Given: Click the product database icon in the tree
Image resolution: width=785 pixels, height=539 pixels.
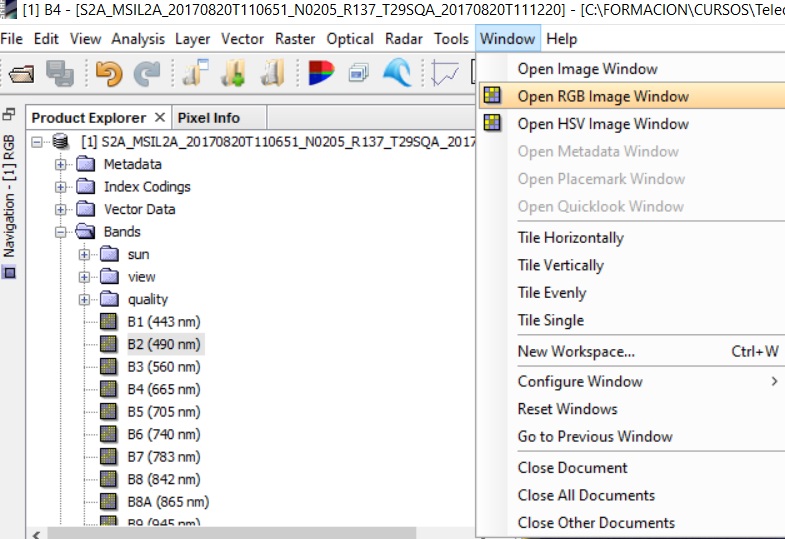Looking at the screenshot, I should [61, 142].
